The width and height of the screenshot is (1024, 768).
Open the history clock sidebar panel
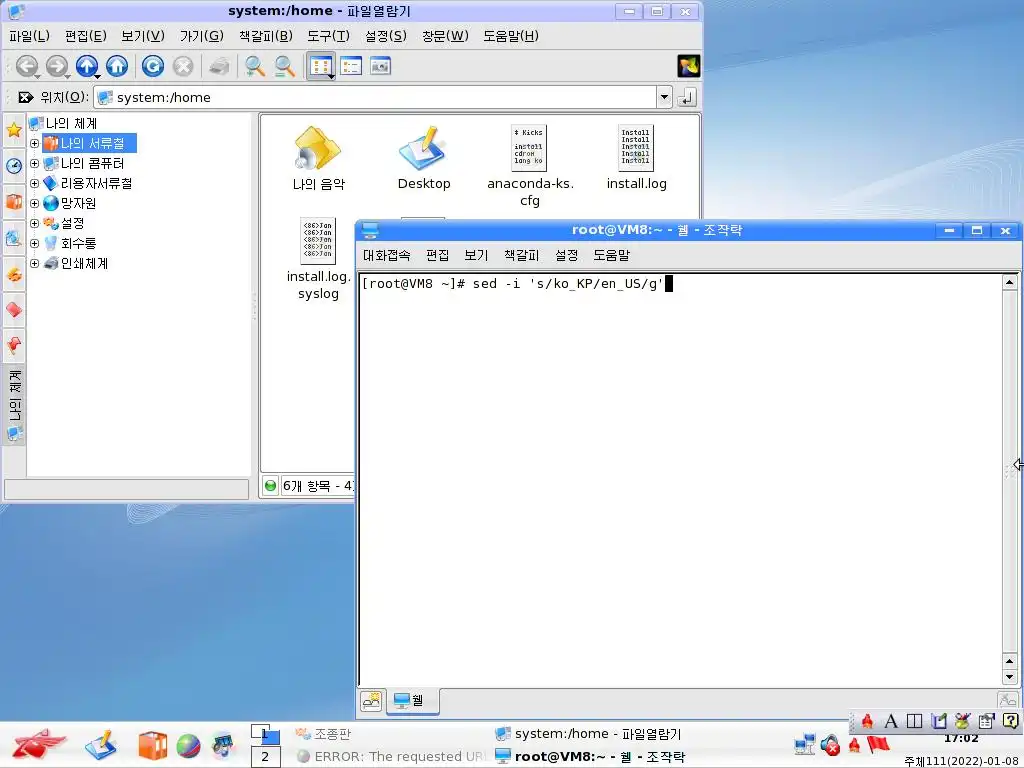click(x=14, y=165)
